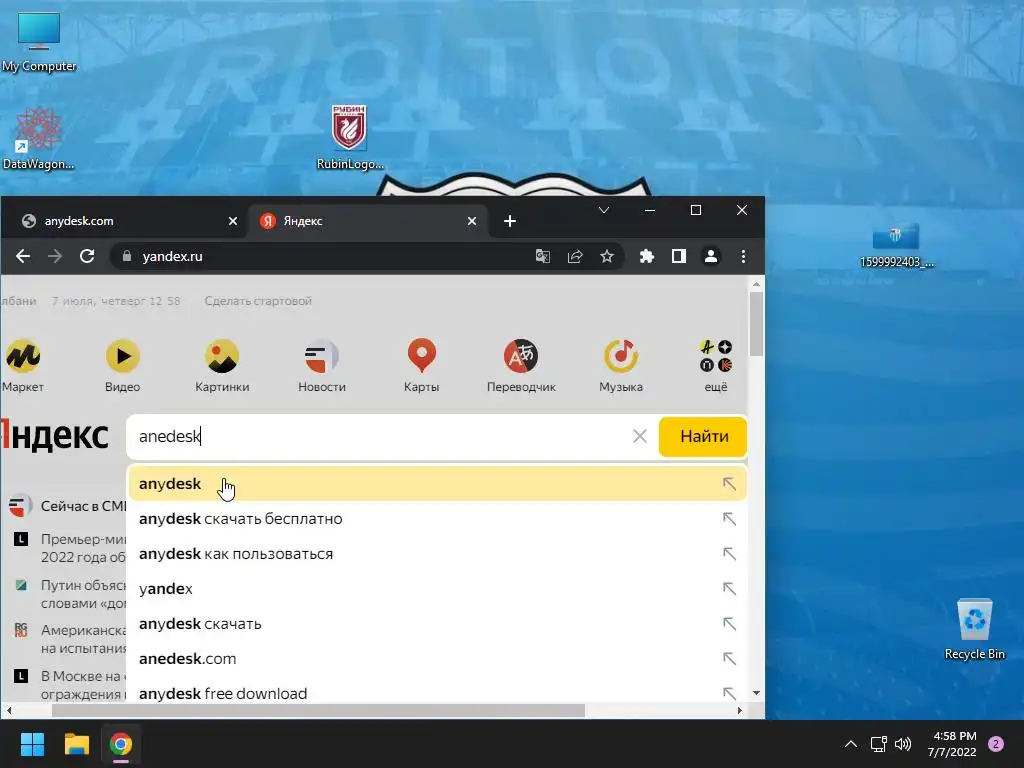1024x768 pixels.
Task: Close the Яндекс tab
Action: pyautogui.click(x=472, y=221)
